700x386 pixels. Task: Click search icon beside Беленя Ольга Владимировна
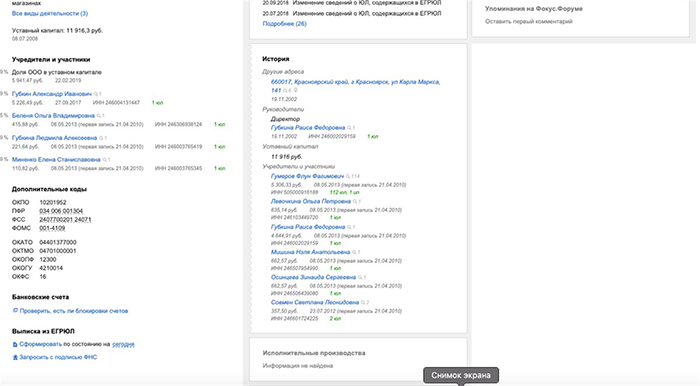(x=99, y=116)
